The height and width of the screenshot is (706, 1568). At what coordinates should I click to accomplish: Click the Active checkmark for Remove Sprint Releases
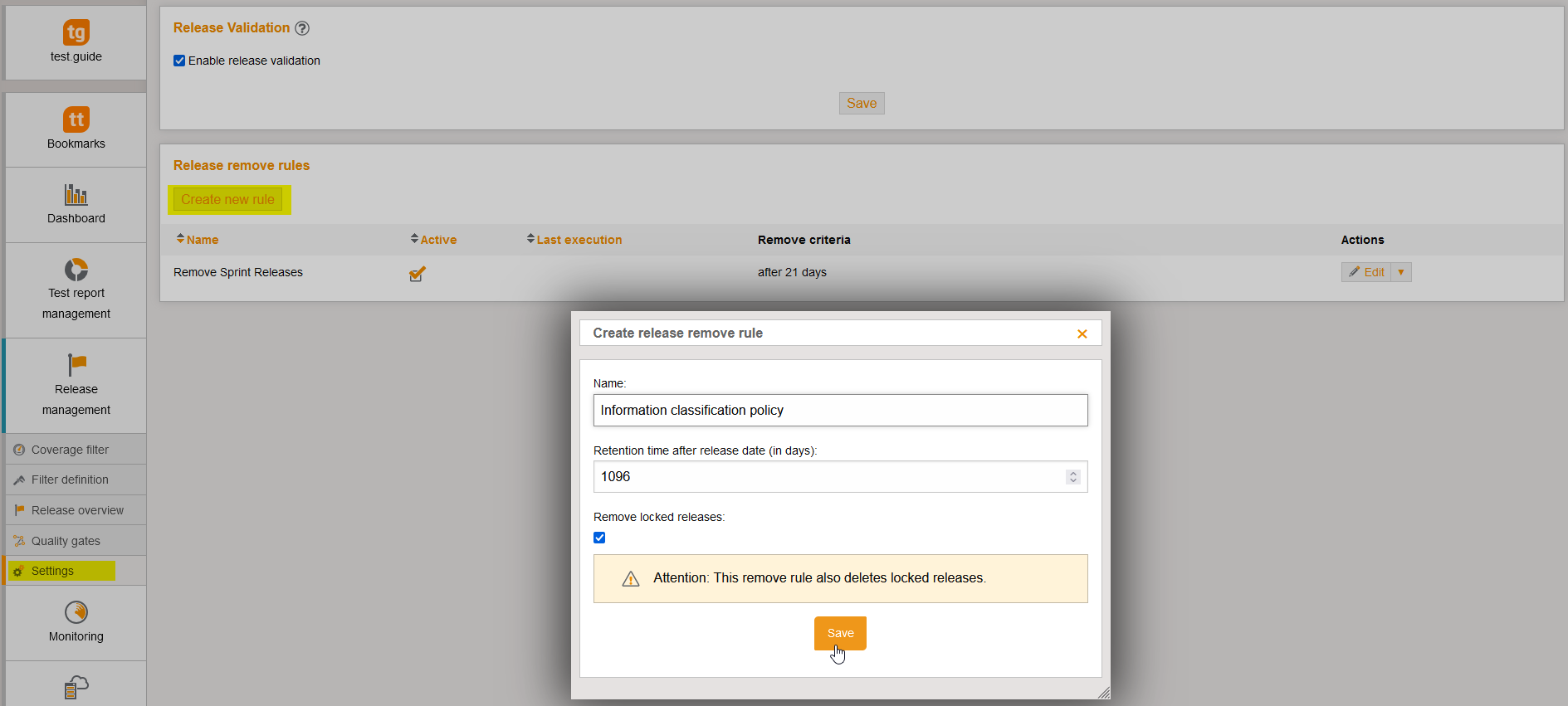pos(418,273)
